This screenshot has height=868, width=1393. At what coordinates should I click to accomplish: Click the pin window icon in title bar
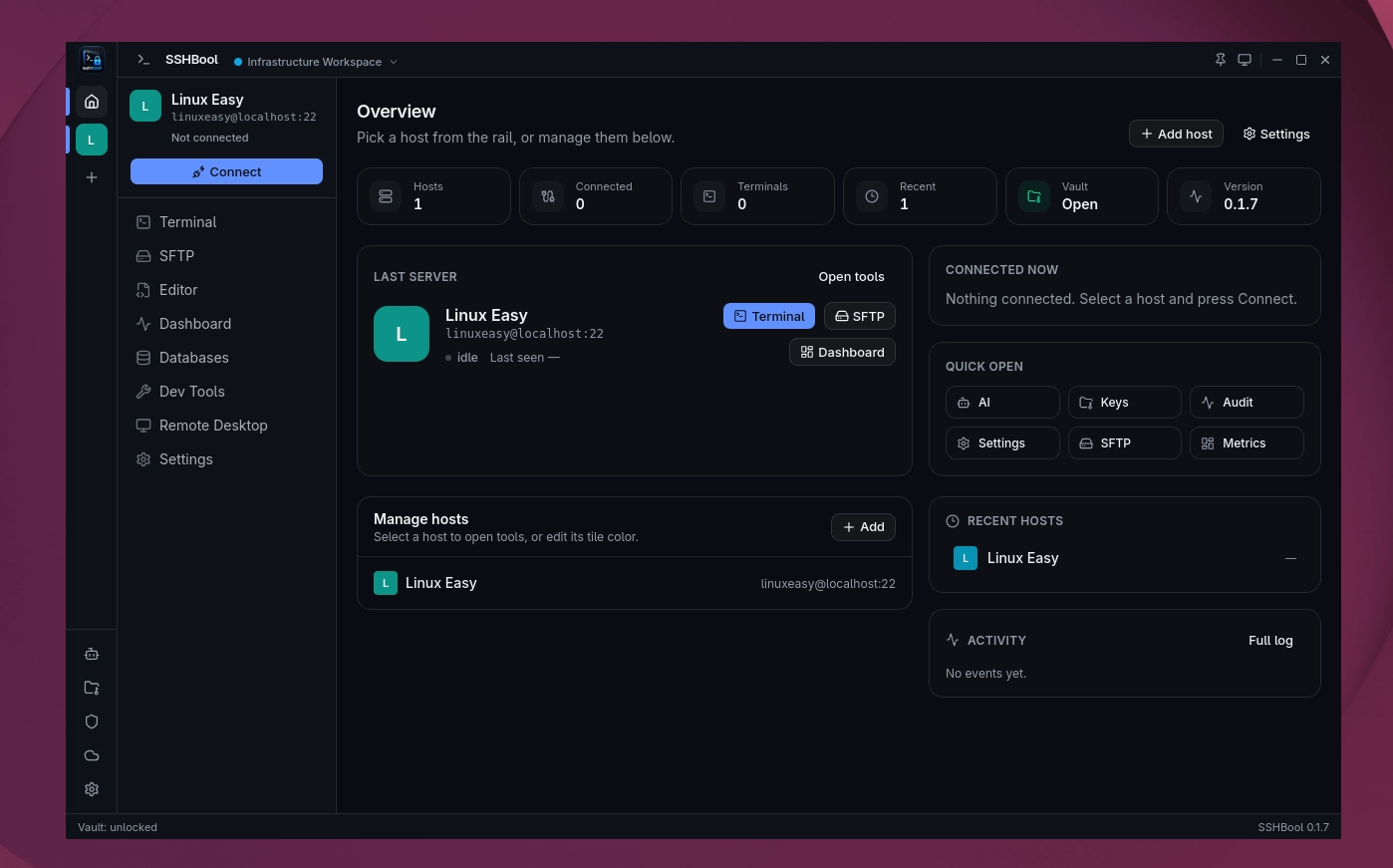click(x=1221, y=60)
